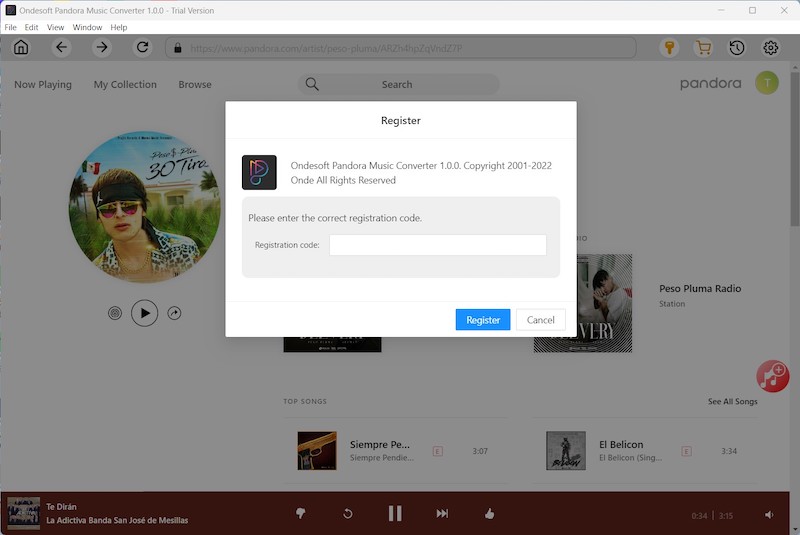Image resolution: width=800 pixels, height=535 pixels.
Task: Switch to the Now Playing tab
Action: [43, 85]
